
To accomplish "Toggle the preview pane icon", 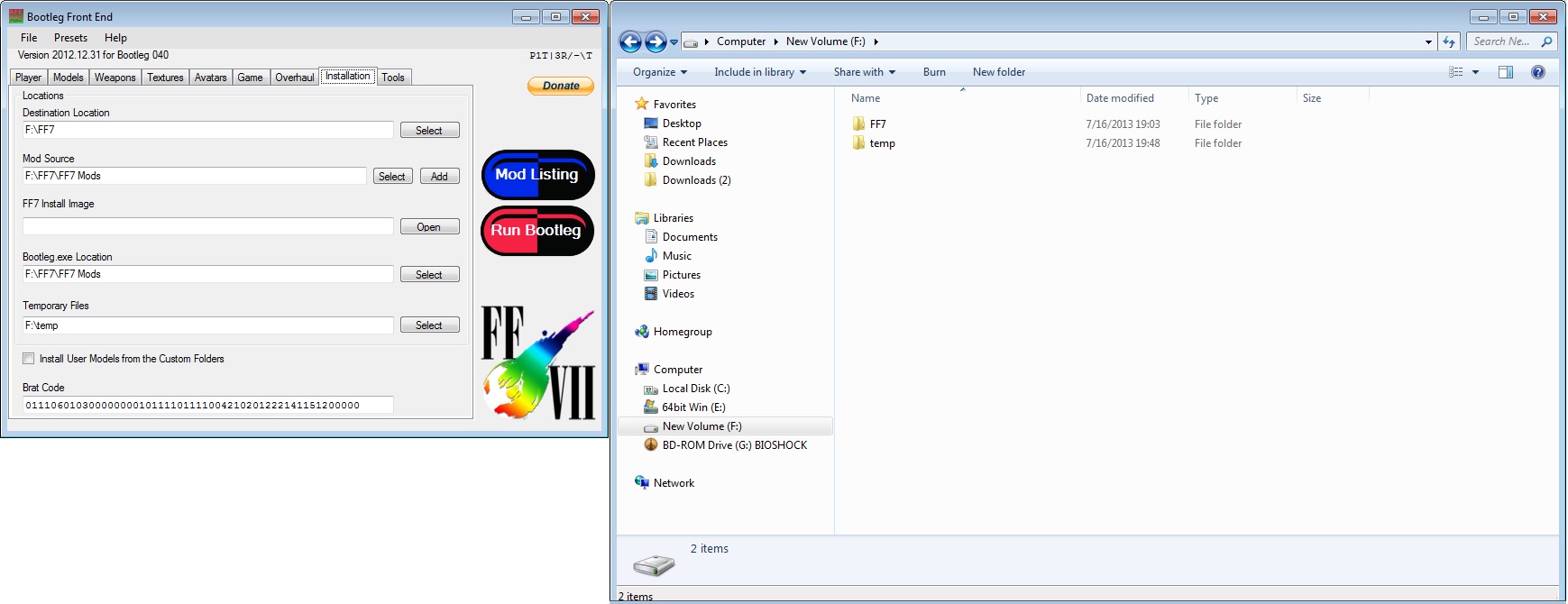I will (1506, 72).
